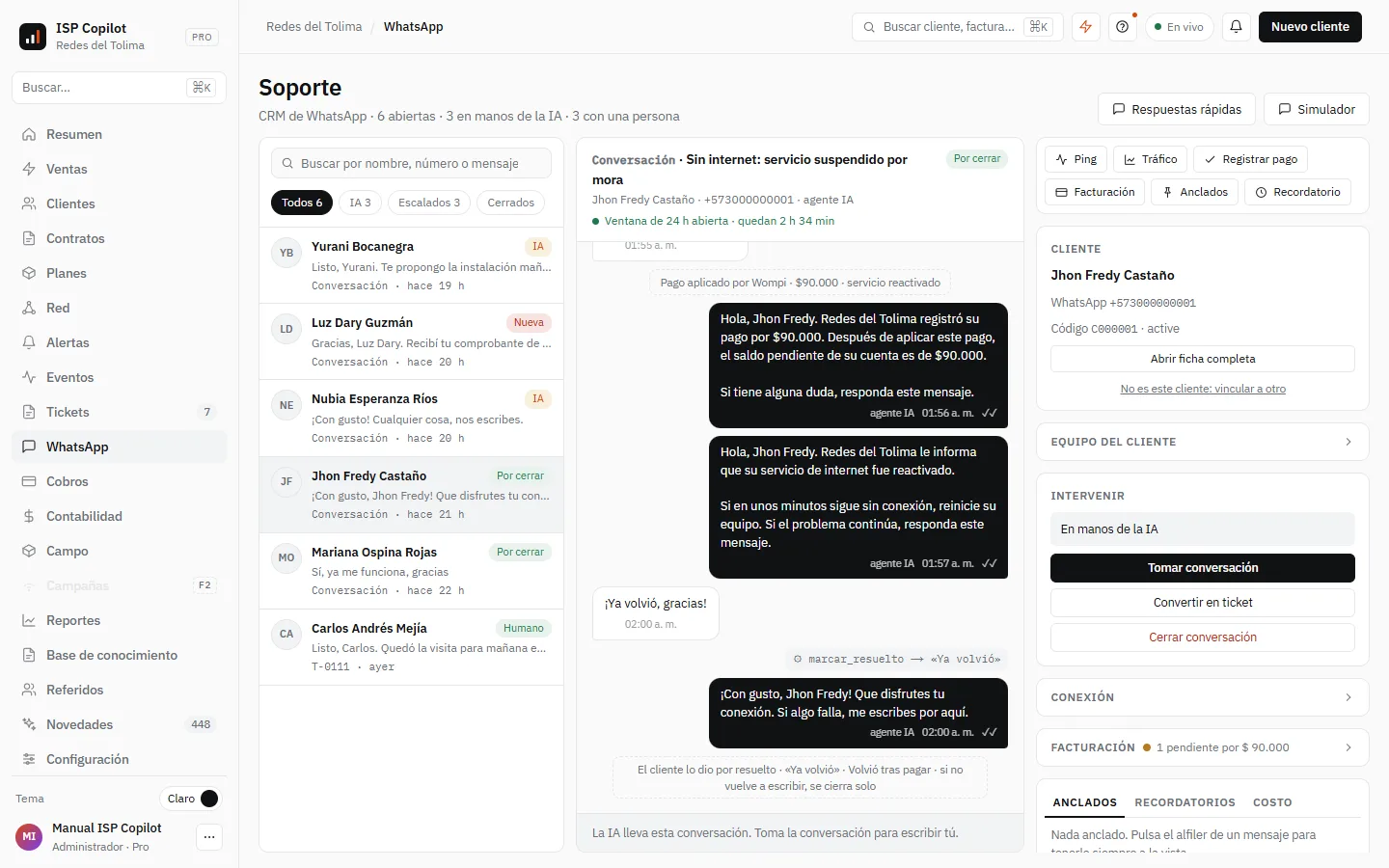1389x868 pixels.
Task: Go to Ventas in the sidebar
Action: pyautogui.click(x=120, y=169)
